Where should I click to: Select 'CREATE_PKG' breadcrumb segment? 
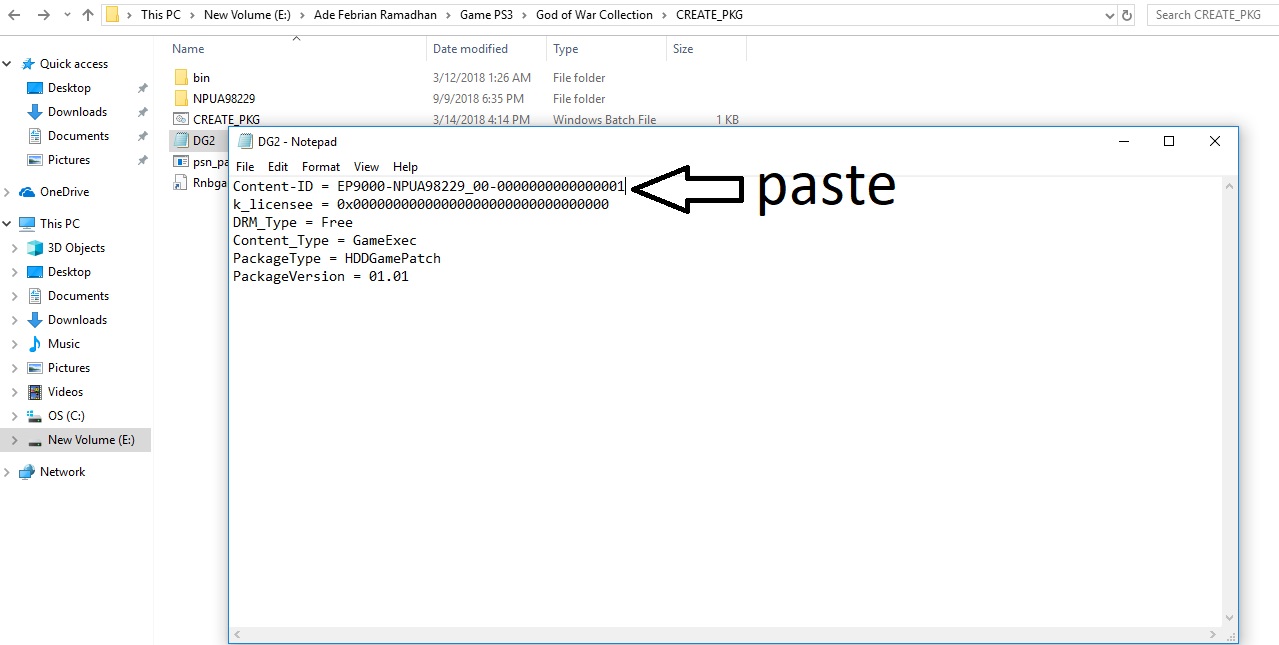coord(709,15)
